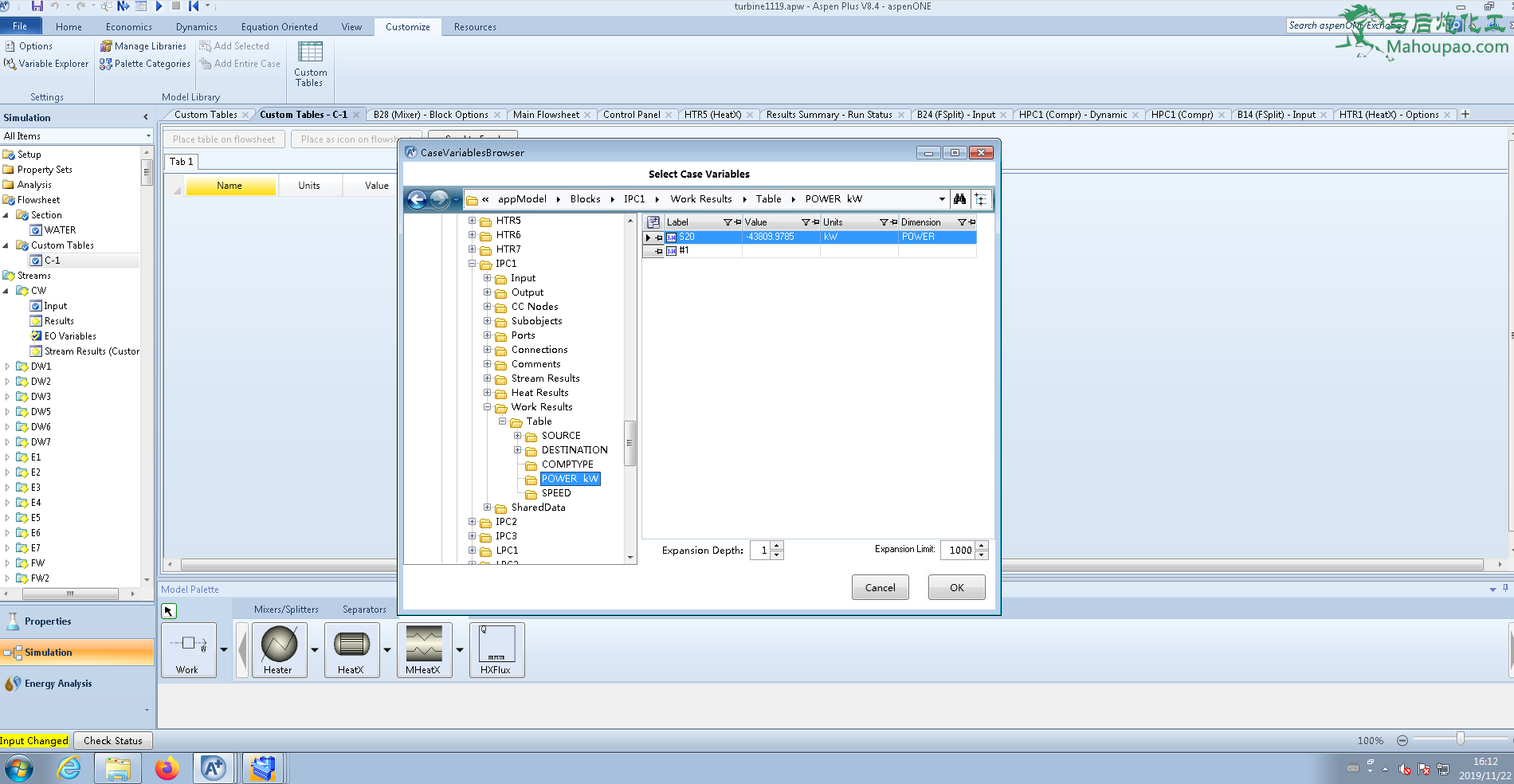Select the MHeatX block in Model Palette
This screenshot has height=784, width=1514.
click(x=424, y=650)
